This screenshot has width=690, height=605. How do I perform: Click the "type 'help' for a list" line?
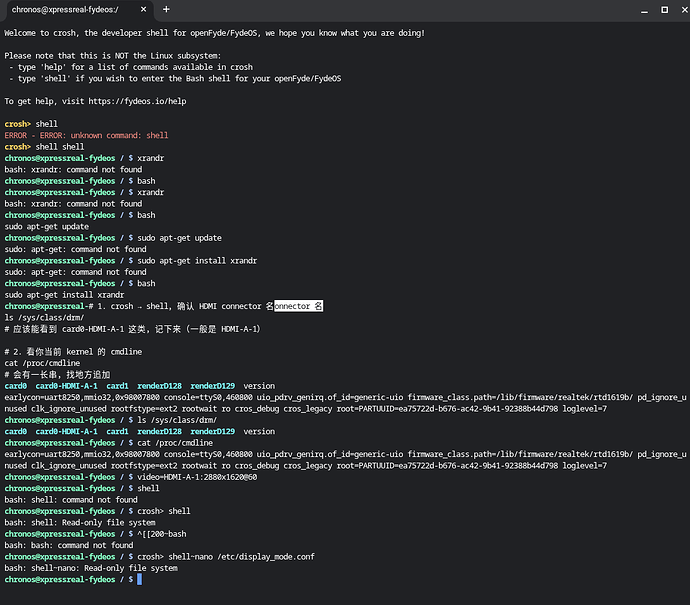131,67
